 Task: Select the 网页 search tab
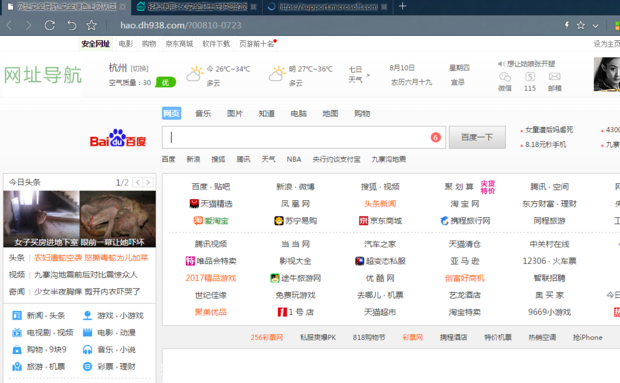click(171, 113)
